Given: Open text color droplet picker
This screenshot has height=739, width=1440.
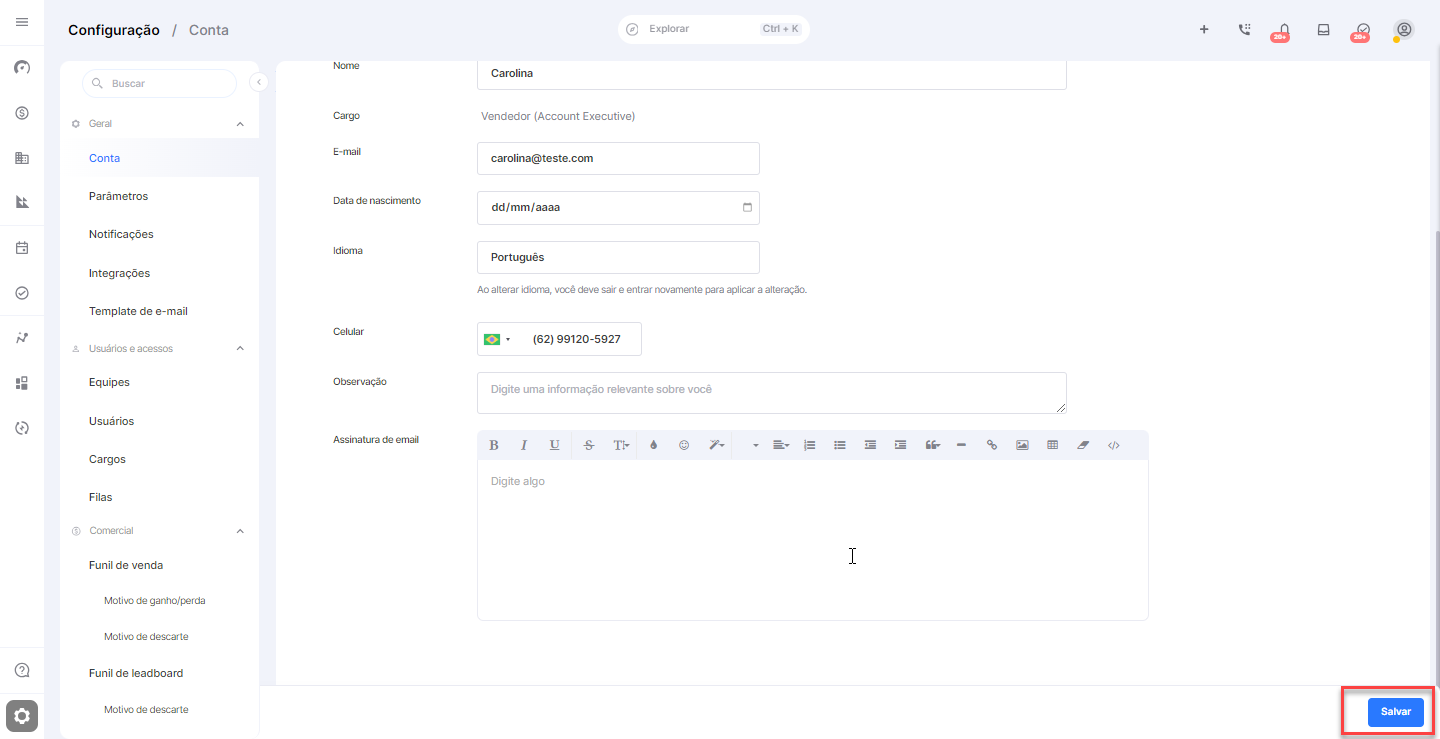Looking at the screenshot, I should coord(653,445).
